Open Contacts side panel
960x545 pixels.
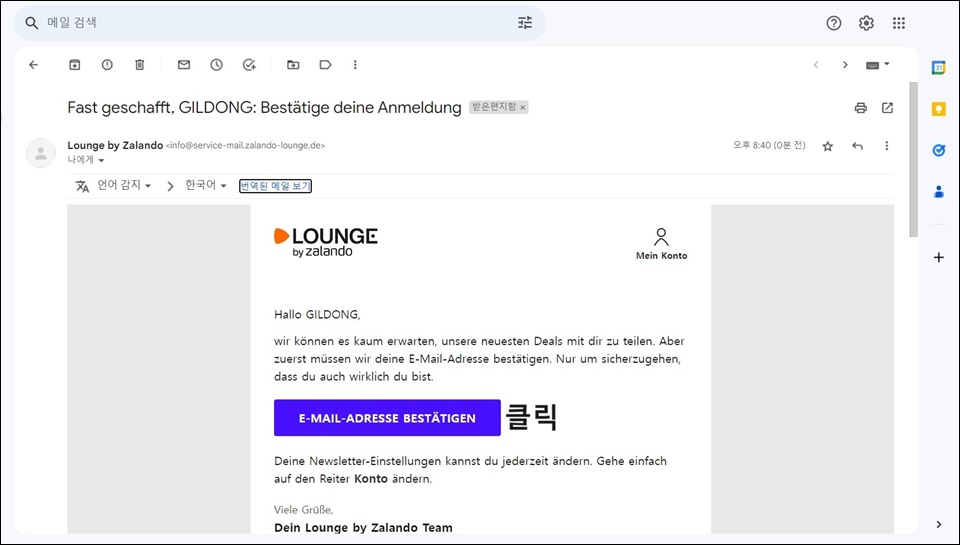click(939, 192)
